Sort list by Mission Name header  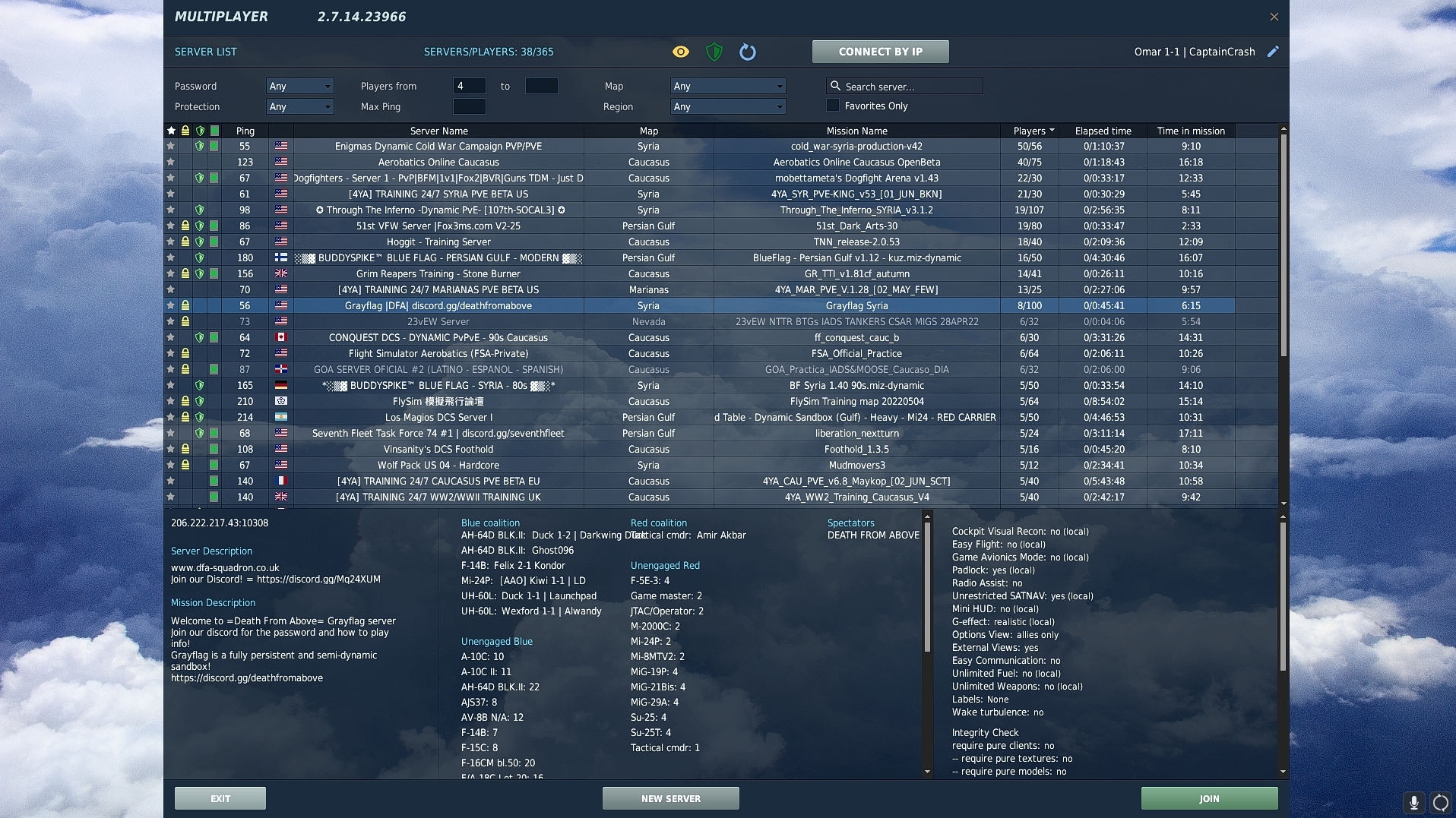coord(856,131)
